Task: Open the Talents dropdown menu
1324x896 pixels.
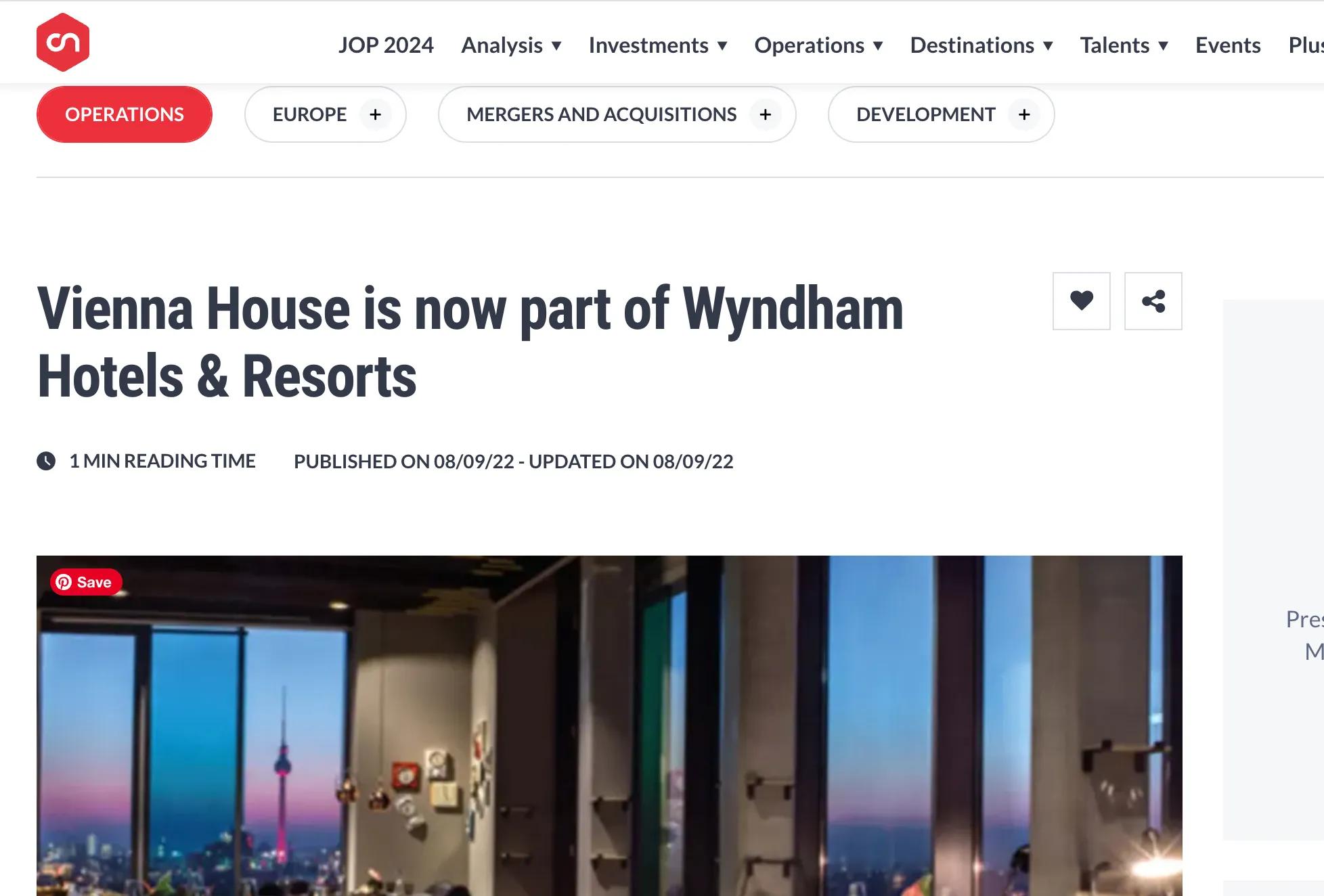Action: click(1124, 45)
